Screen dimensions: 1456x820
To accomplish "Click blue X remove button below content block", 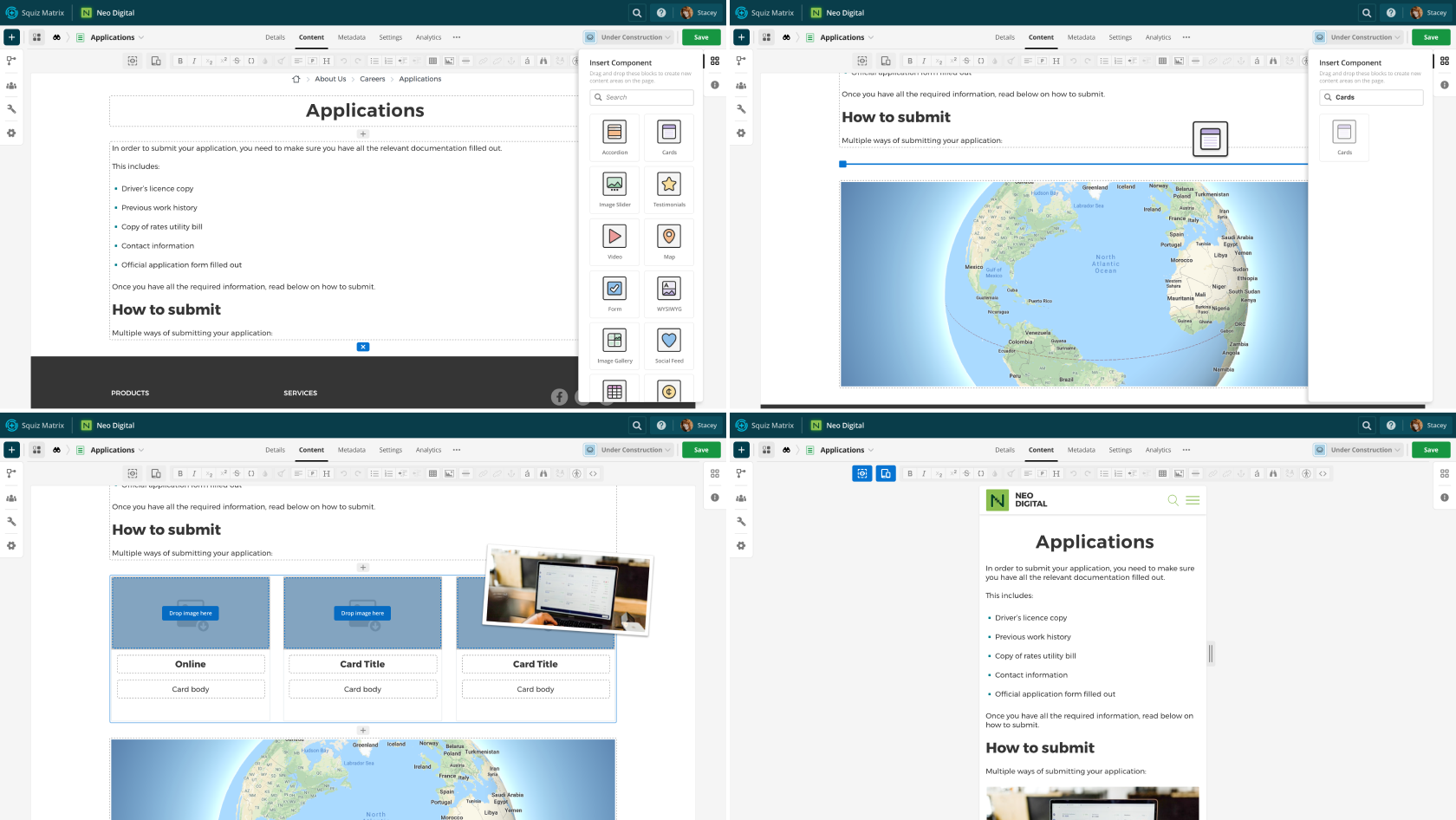I will pyautogui.click(x=363, y=347).
